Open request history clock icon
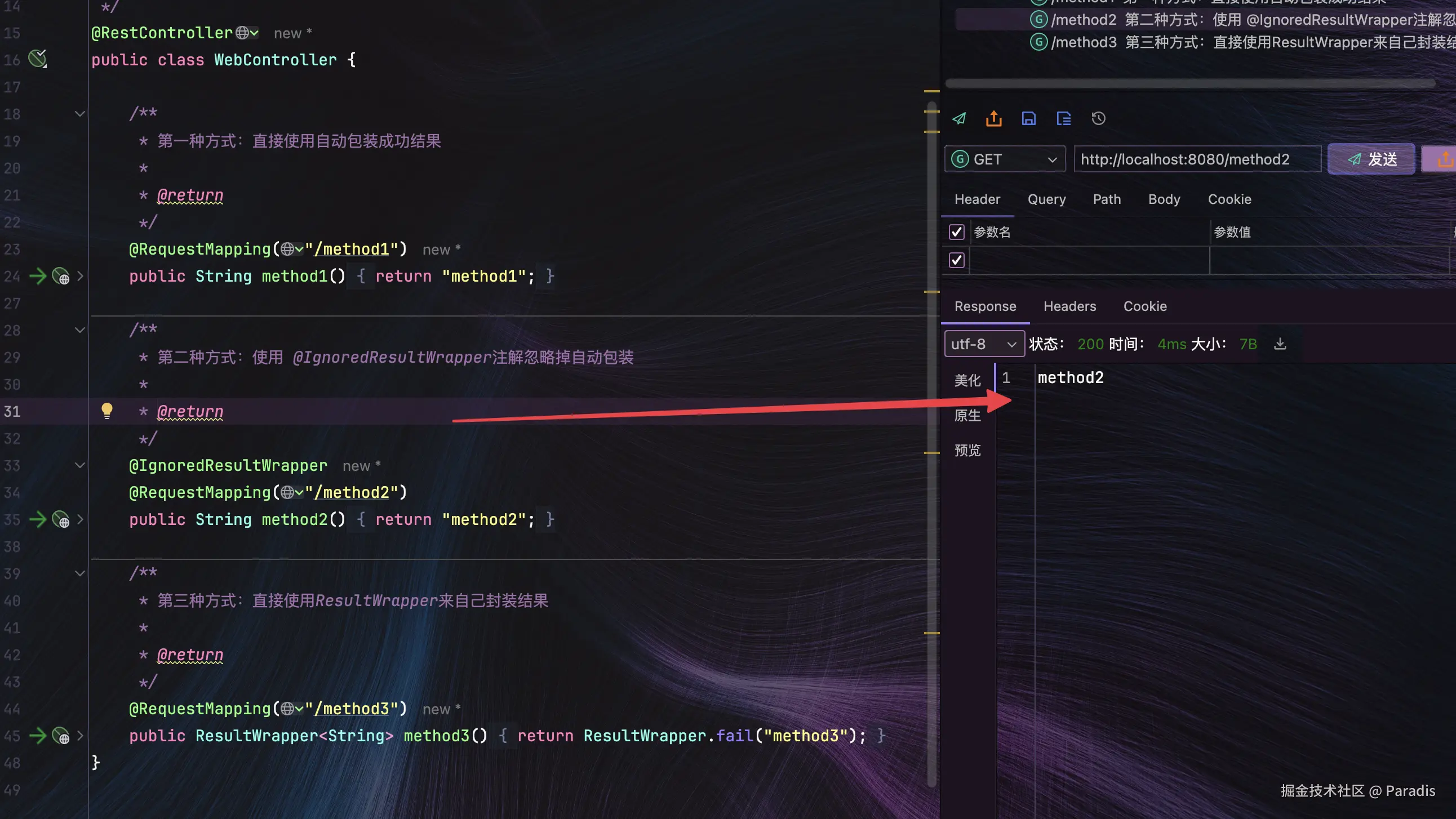Image resolution: width=1456 pixels, height=819 pixels. [x=1098, y=119]
